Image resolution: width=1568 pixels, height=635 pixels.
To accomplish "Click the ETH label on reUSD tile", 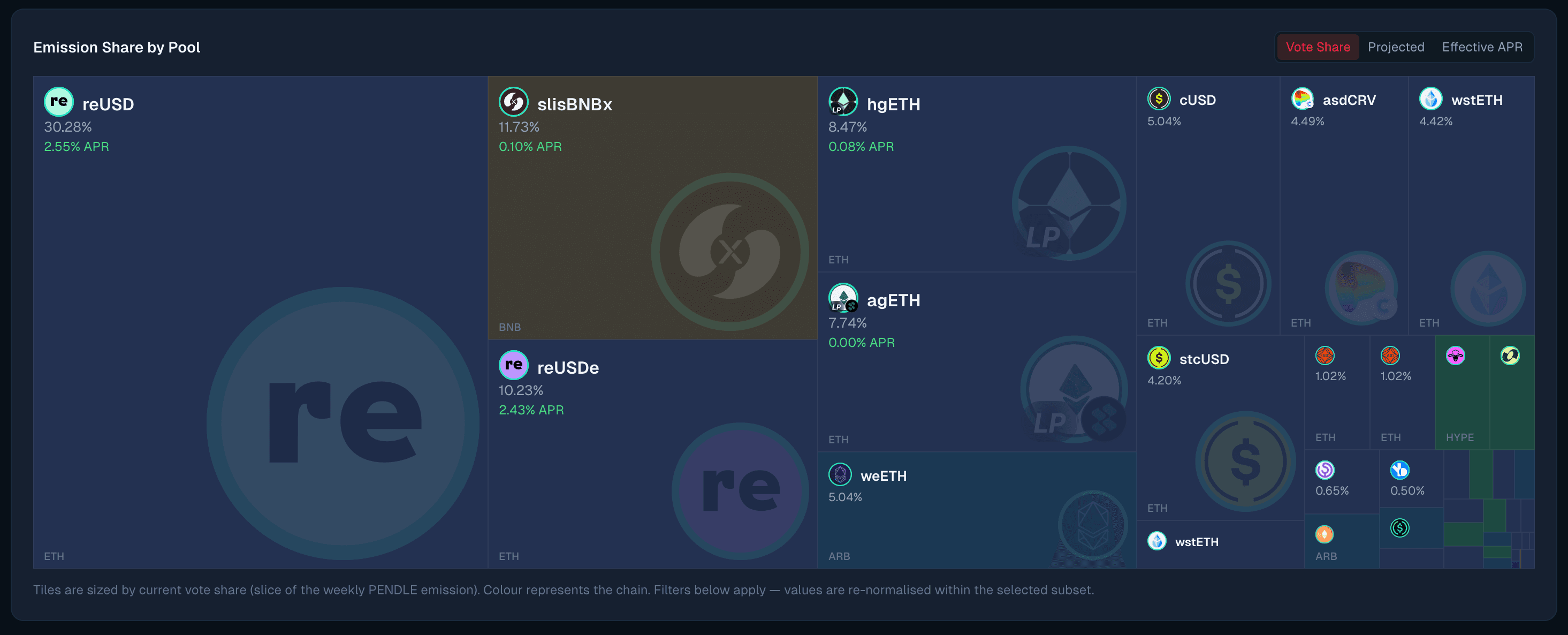I will click(54, 556).
